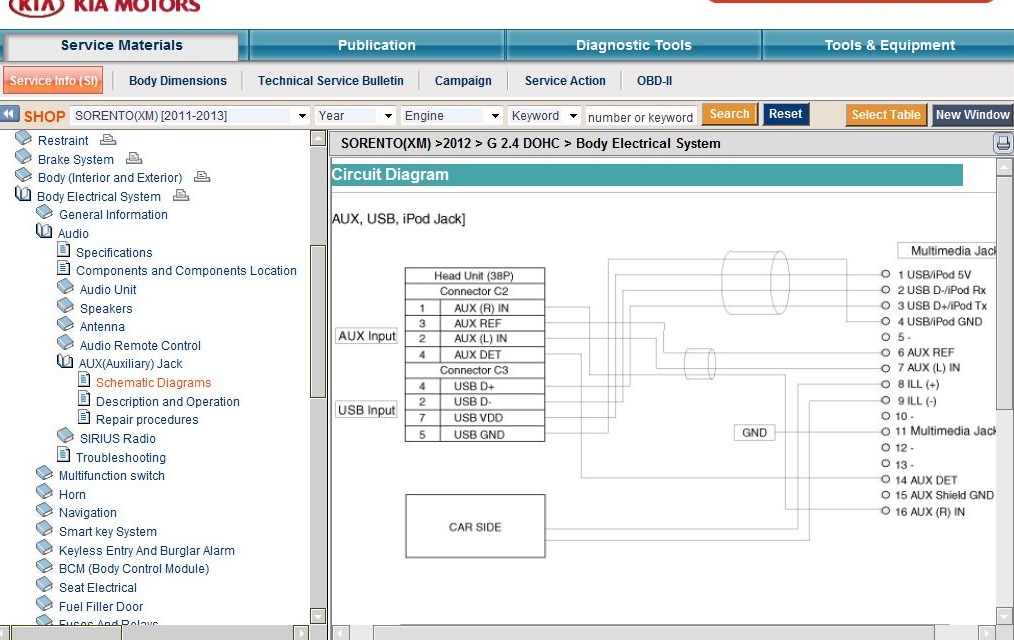This screenshot has height=640, width=1014.
Task: Open Description and Operation in the tree
Action: [x=167, y=401]
